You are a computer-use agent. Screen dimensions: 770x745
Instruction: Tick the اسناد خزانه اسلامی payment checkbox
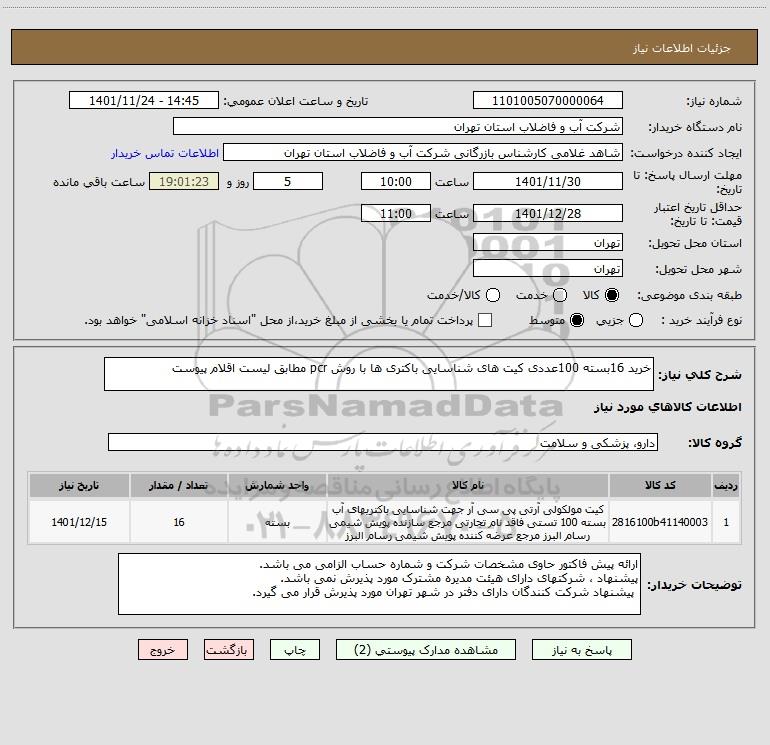click(x=485, y=320)
